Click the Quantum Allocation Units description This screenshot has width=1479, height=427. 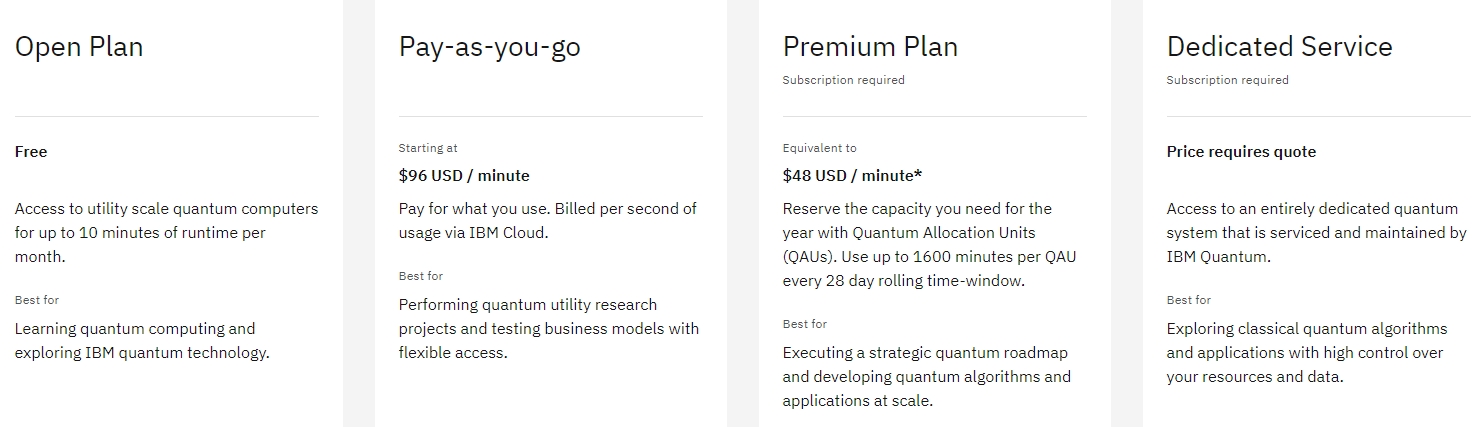pyautogui.click(x=930, y=245)
